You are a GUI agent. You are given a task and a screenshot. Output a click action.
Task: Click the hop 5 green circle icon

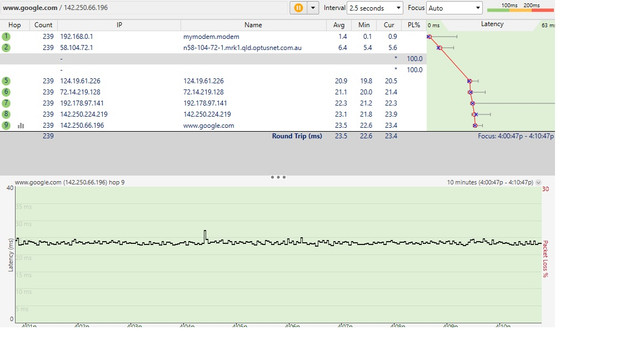point(6,81)
